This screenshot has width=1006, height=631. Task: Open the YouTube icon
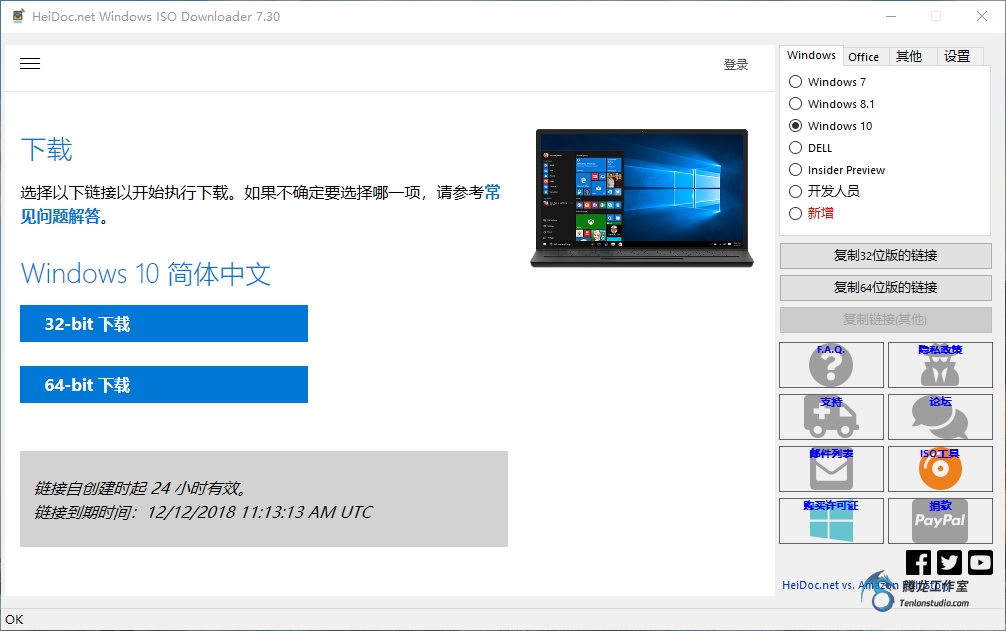click(x=980, y=562)
